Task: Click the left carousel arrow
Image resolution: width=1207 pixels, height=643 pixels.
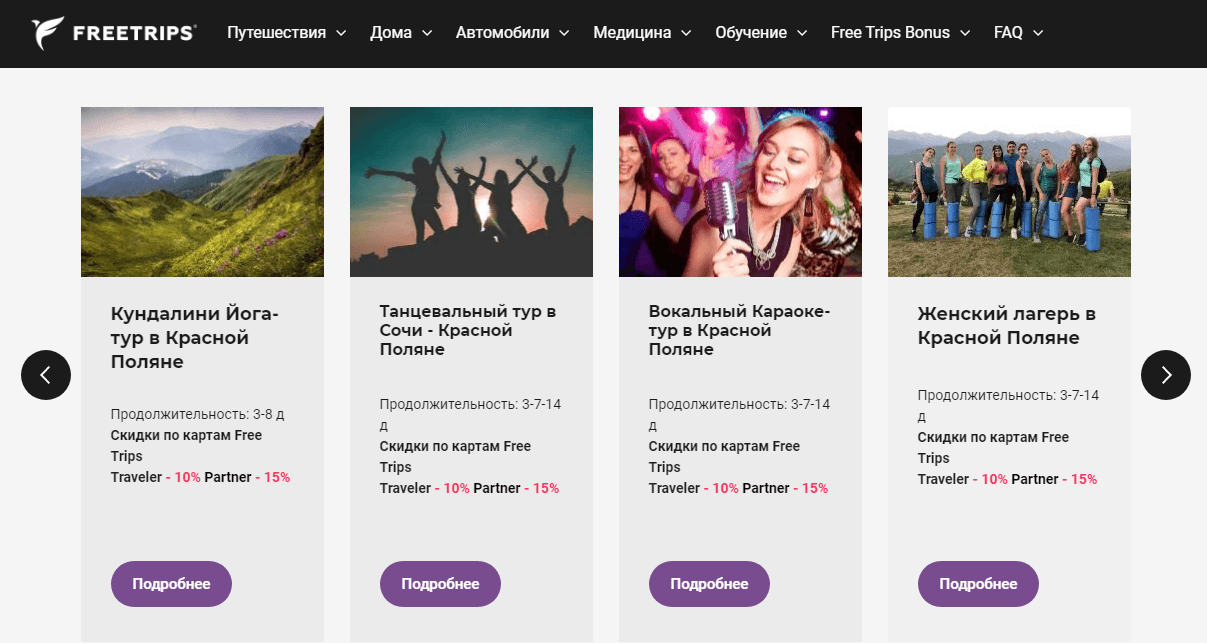Action: pyautogui.click(x=45, y=375)
